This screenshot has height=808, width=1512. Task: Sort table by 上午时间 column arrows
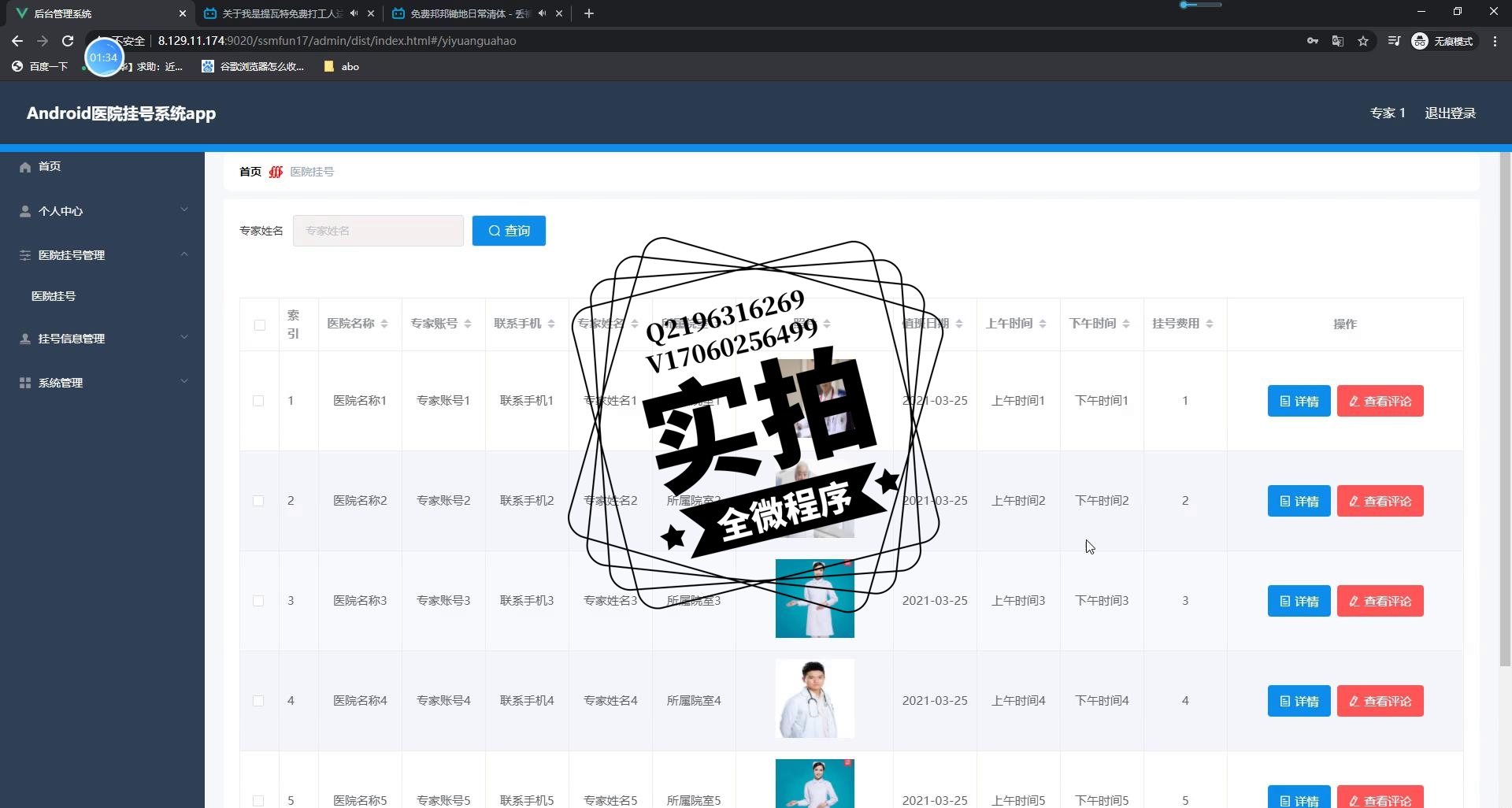tap(1043, 324)
